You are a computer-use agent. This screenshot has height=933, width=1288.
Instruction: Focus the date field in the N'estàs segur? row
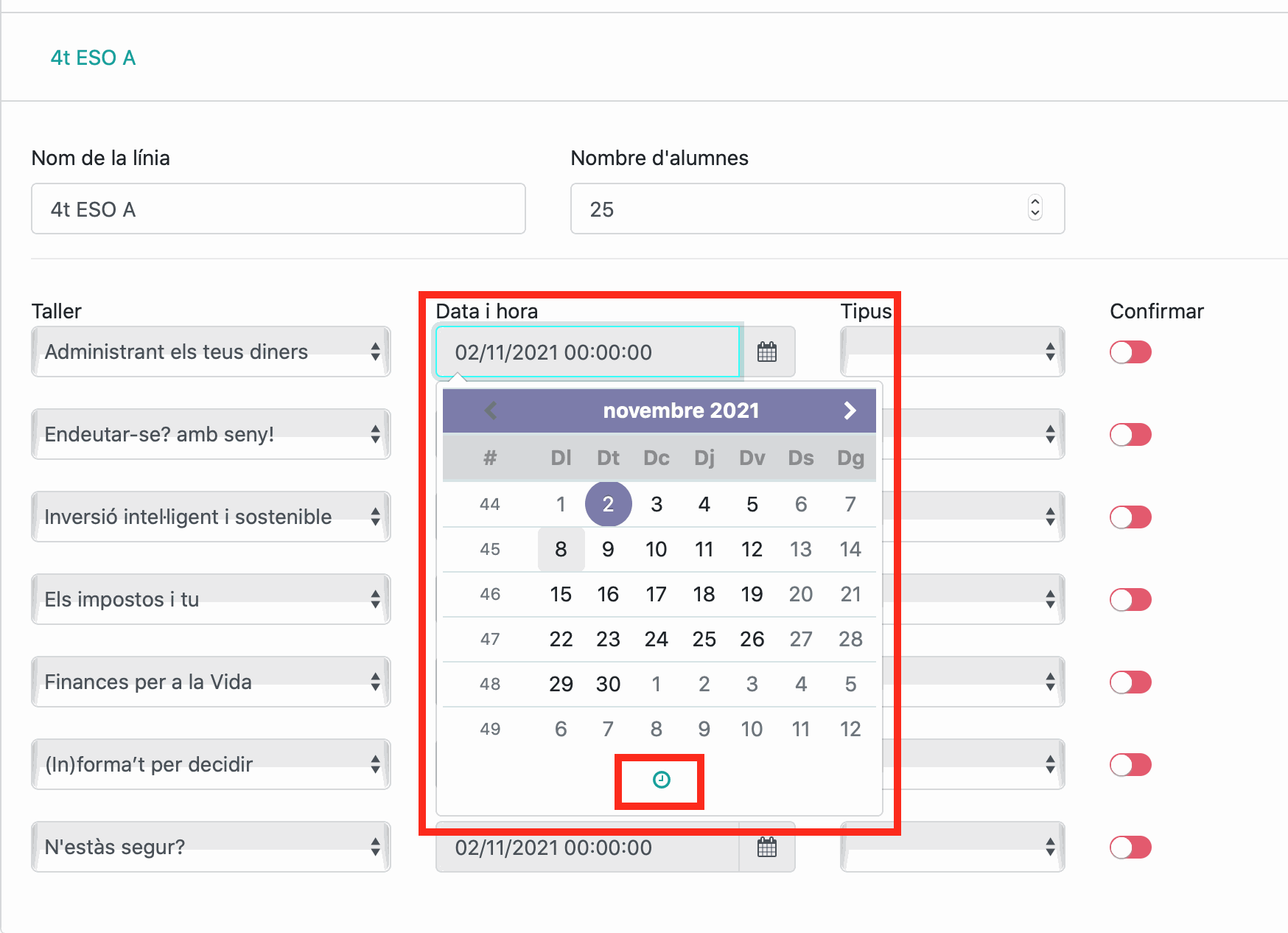click(x=588, y=847)
